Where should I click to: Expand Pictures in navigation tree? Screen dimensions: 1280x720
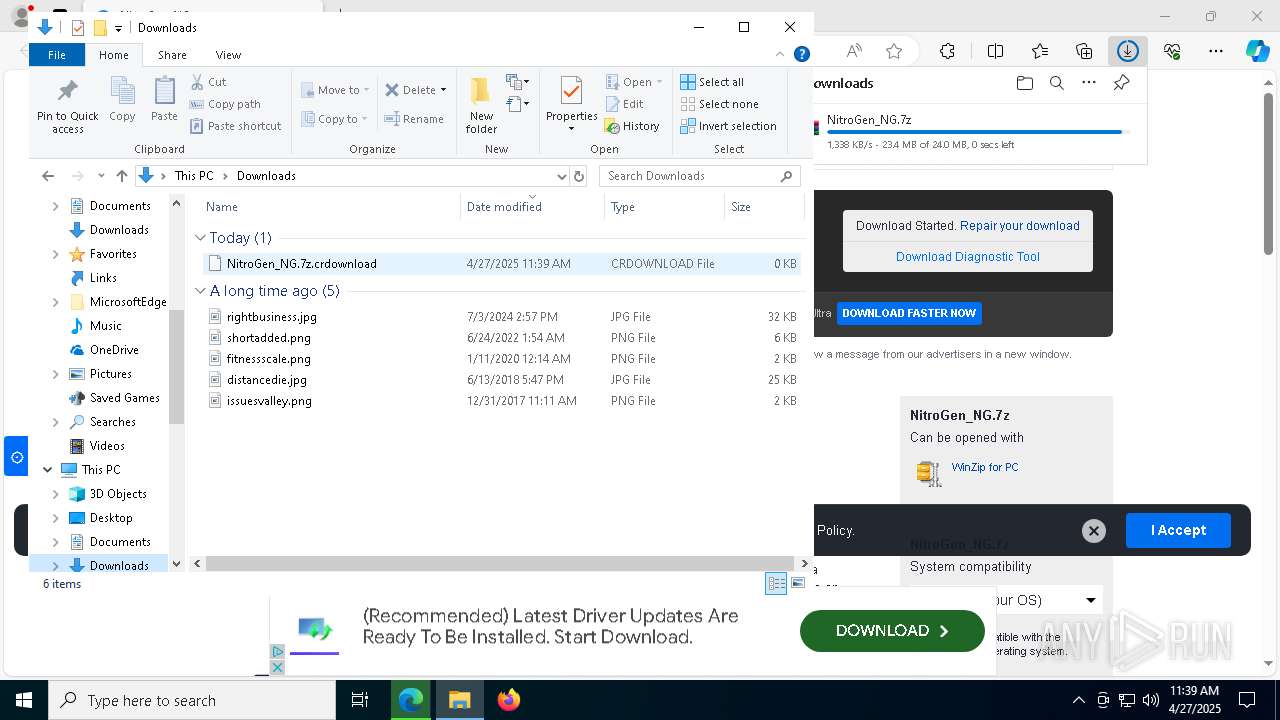55,374
